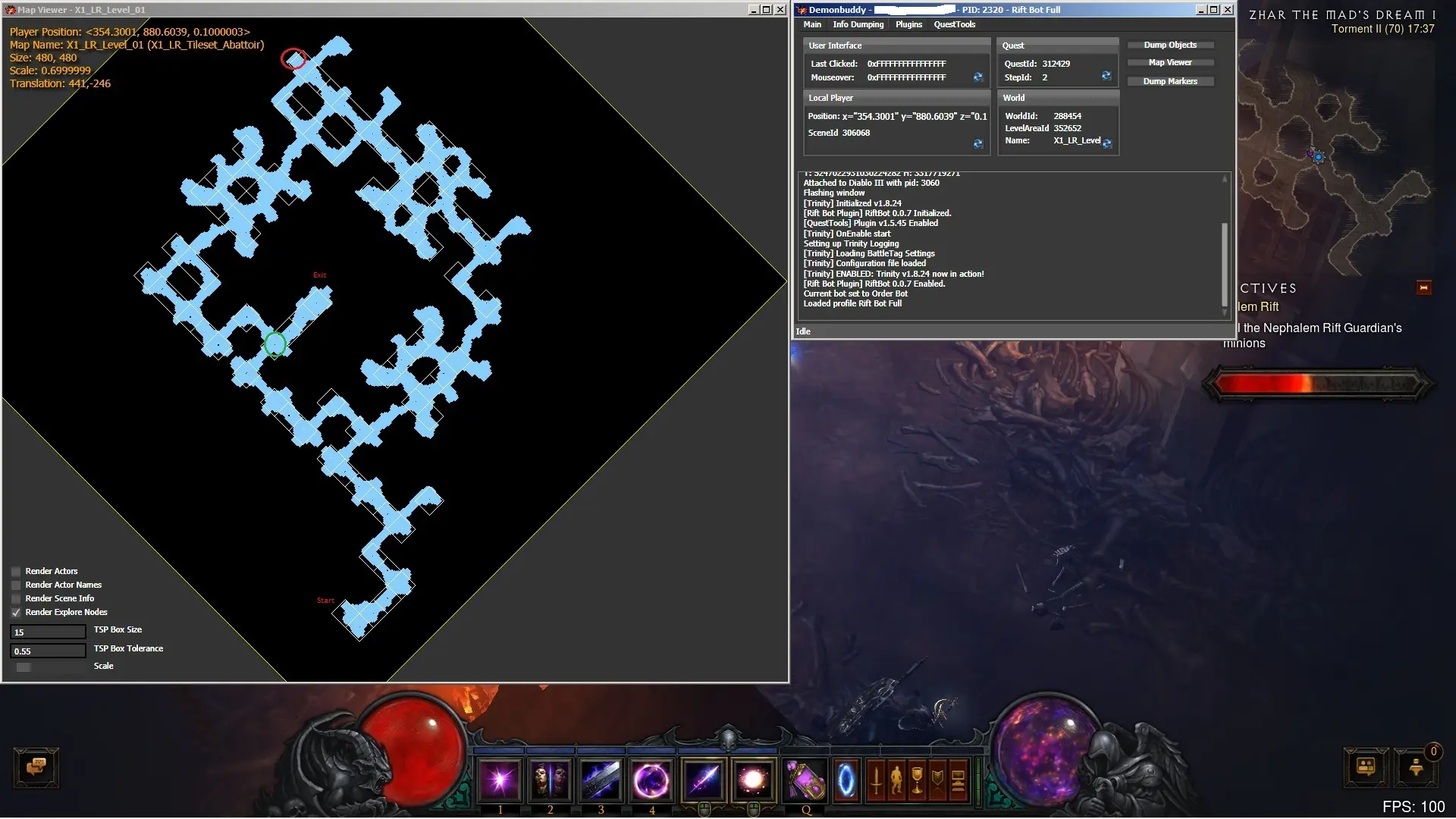Enable Render Scene Info checkbox
This screenshot has width=1456, height=819.
pos(16,599)
